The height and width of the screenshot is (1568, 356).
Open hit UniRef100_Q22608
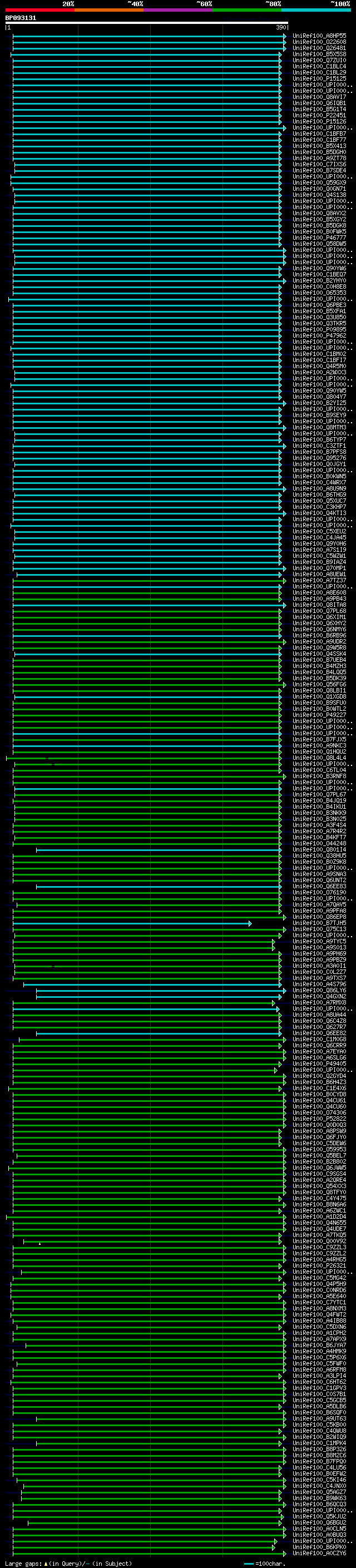tap(319, 42)
